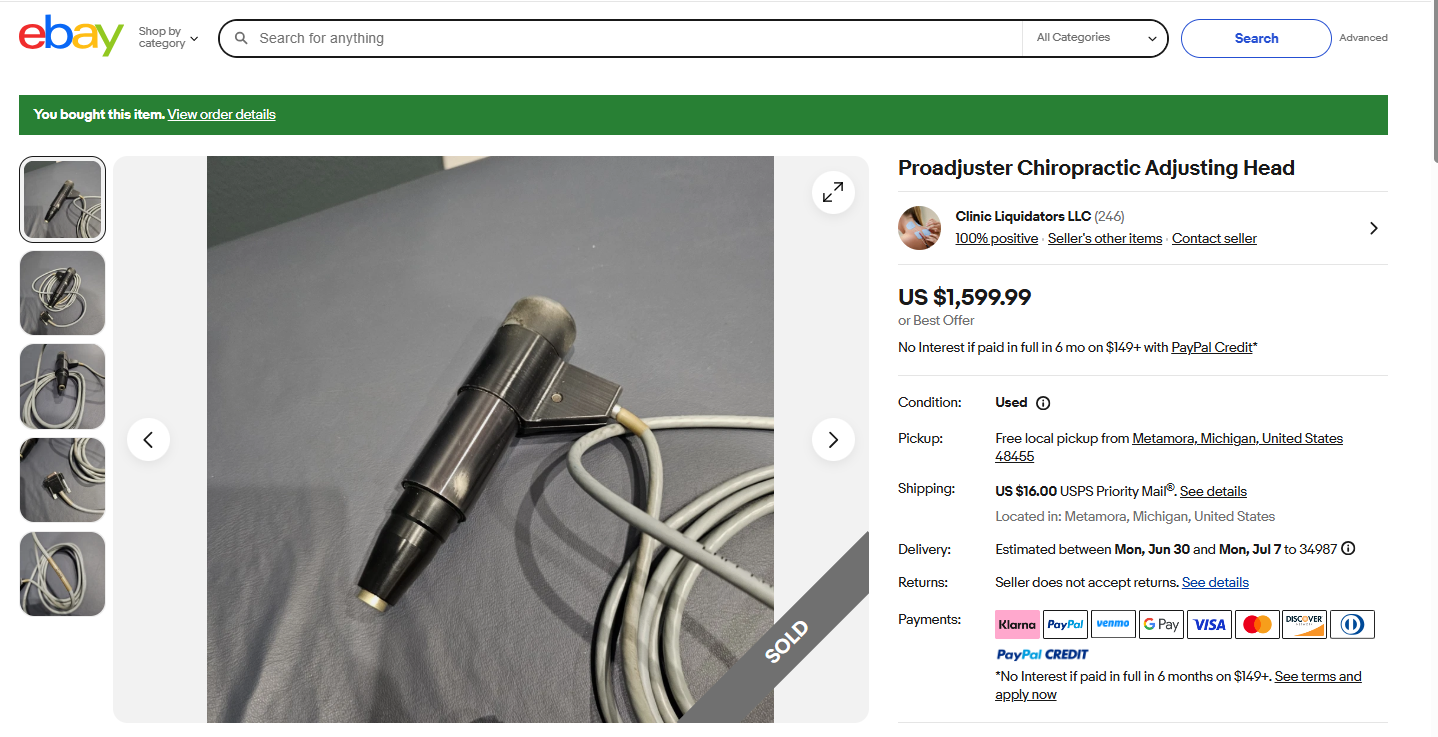Open the All Categories dropdown
This screenshot has width=1438, height=737.
pos(1095,38)
